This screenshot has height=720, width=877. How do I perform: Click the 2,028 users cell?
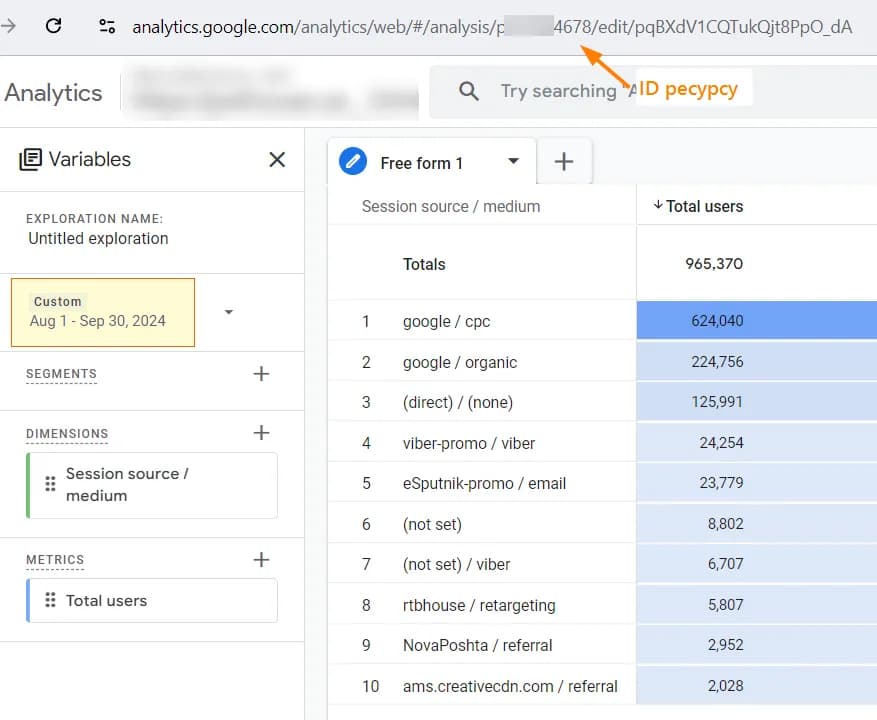click(x=756, y=685)
